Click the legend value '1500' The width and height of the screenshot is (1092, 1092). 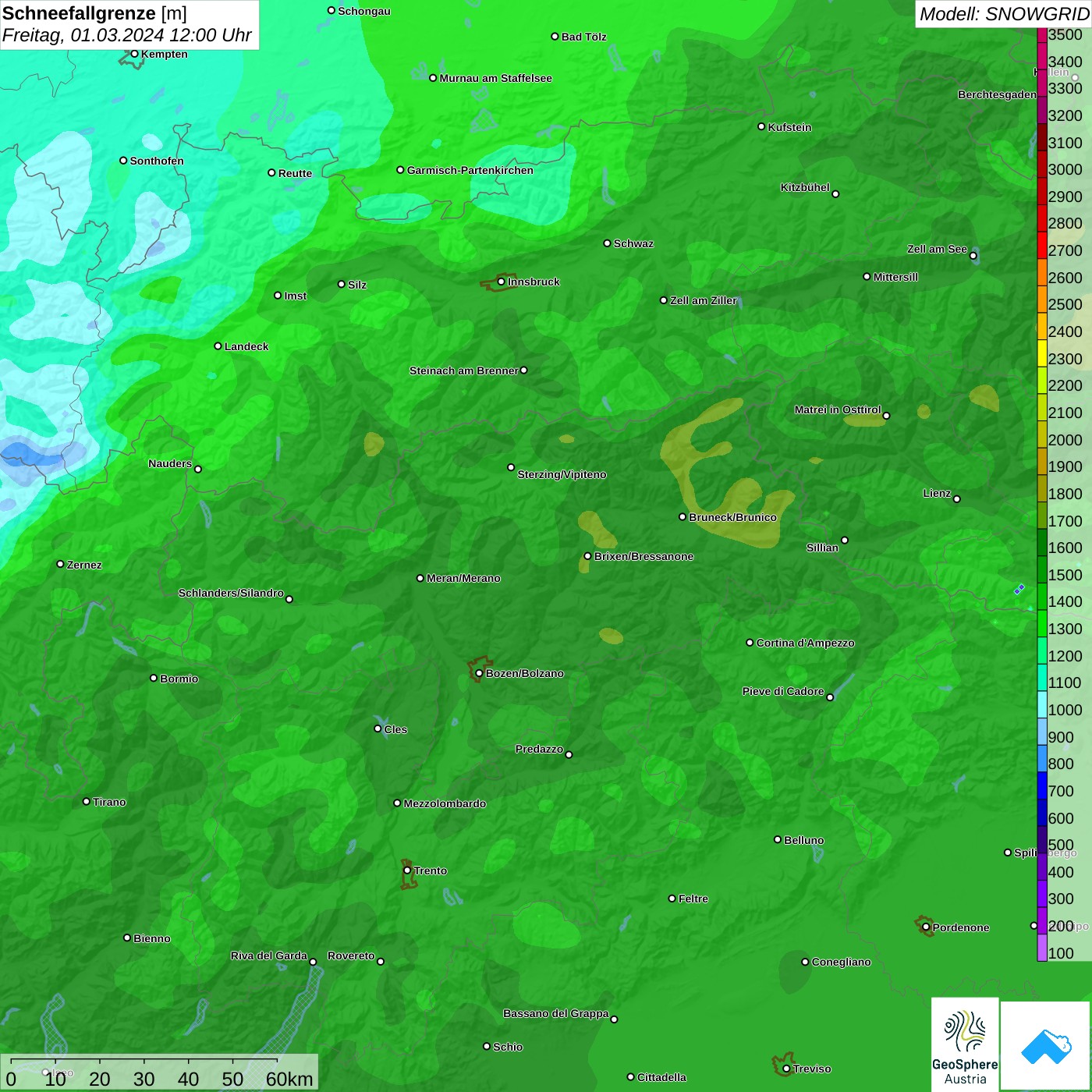1065,575
